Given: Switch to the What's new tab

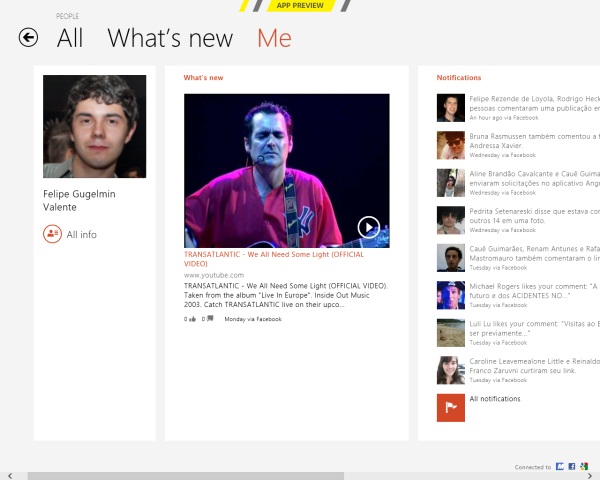Looking at the screenshot, I should click(170, 38).
